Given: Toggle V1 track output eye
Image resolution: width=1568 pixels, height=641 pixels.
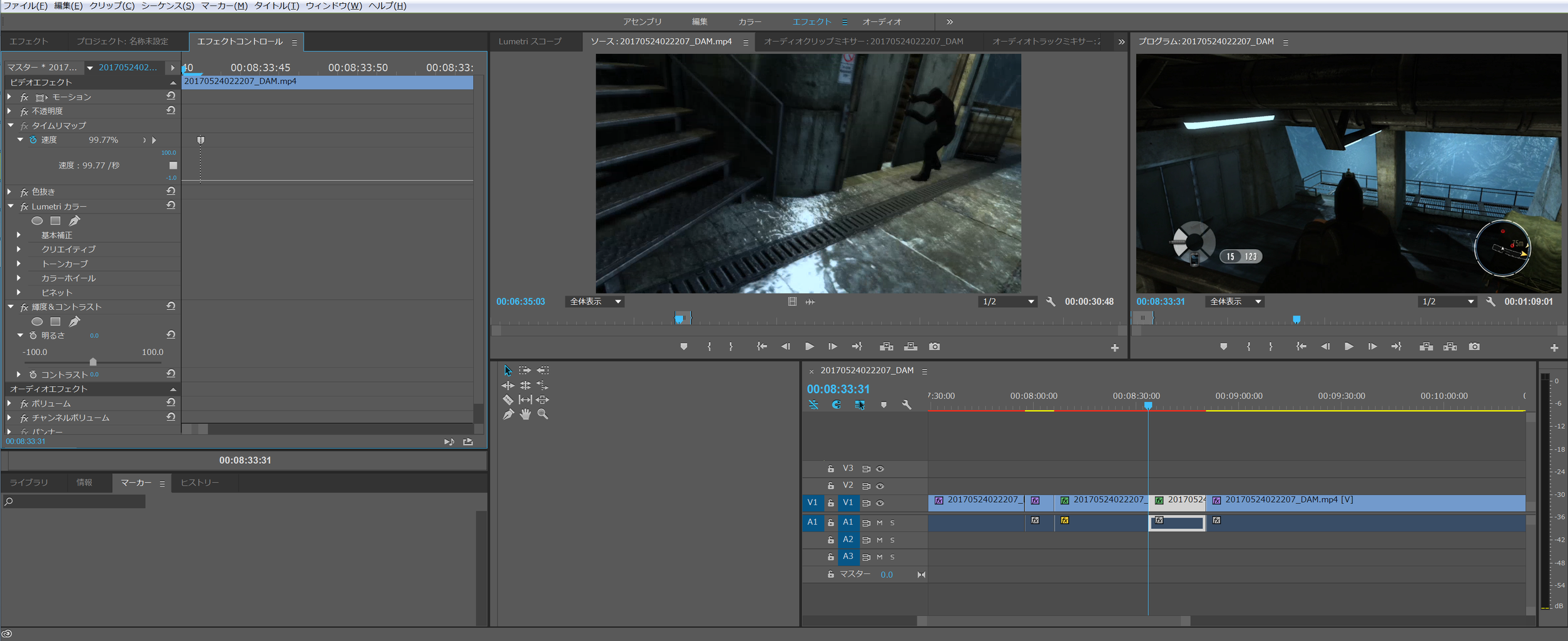Looking at the screenshot, I should 880,503.
